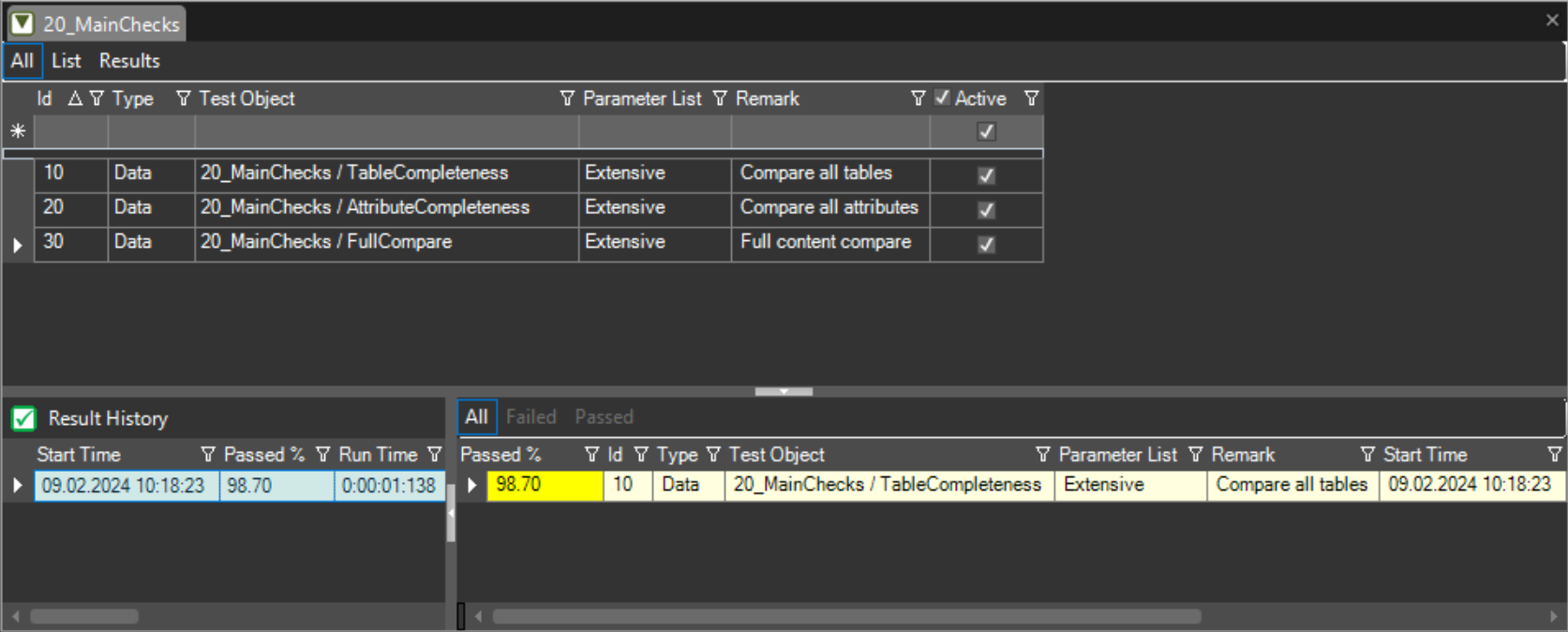This screenshot has height=632, width=1568.
Task: Click the yellow 98.70 passed percentage cell
Action: 544,485
